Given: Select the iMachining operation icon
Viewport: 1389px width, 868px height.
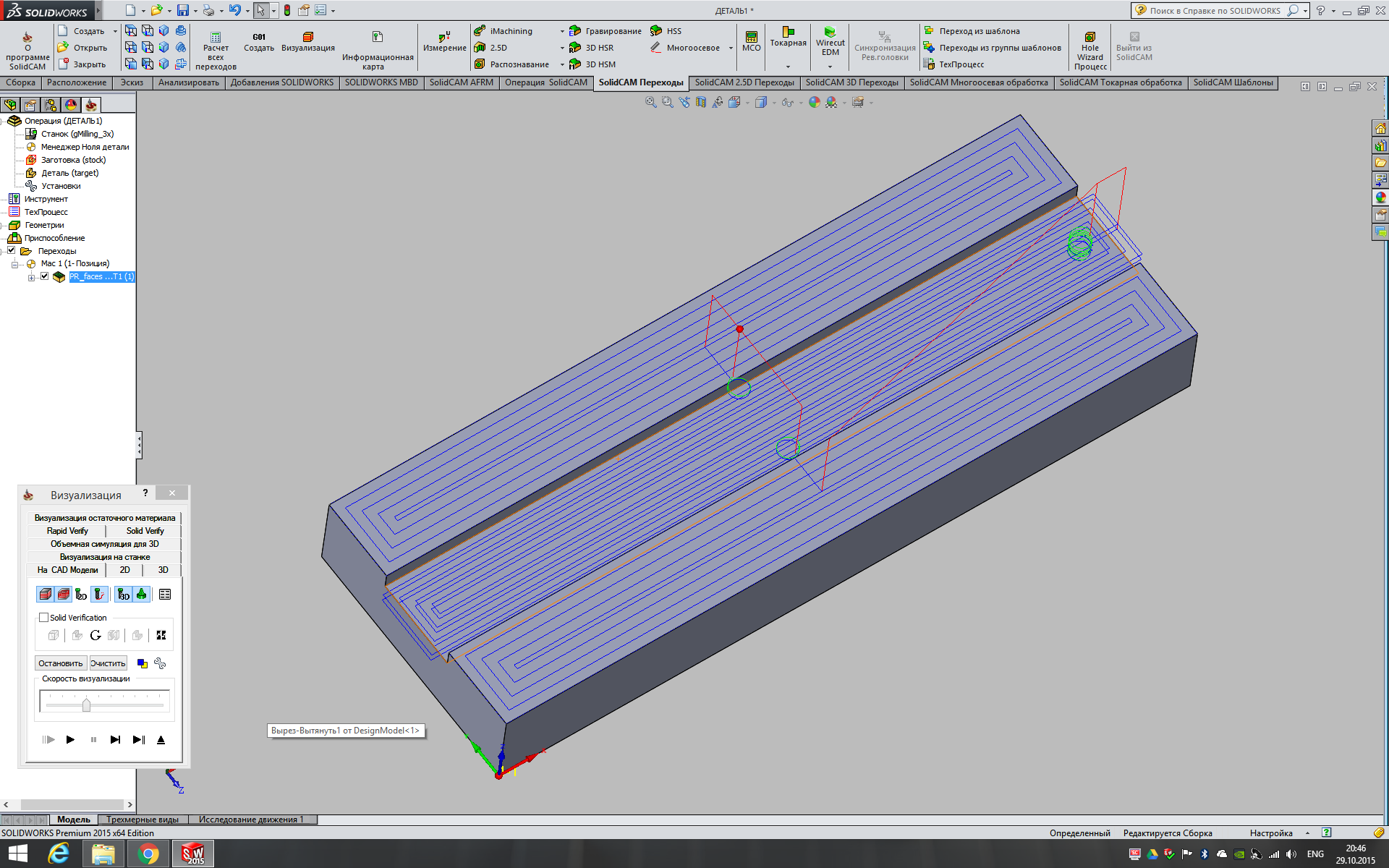Looking at the screenshot, I should tap(480, 31).
